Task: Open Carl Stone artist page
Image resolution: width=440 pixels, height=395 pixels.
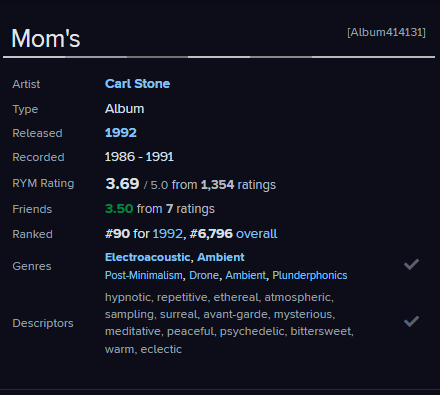Action: pos(137,84)
